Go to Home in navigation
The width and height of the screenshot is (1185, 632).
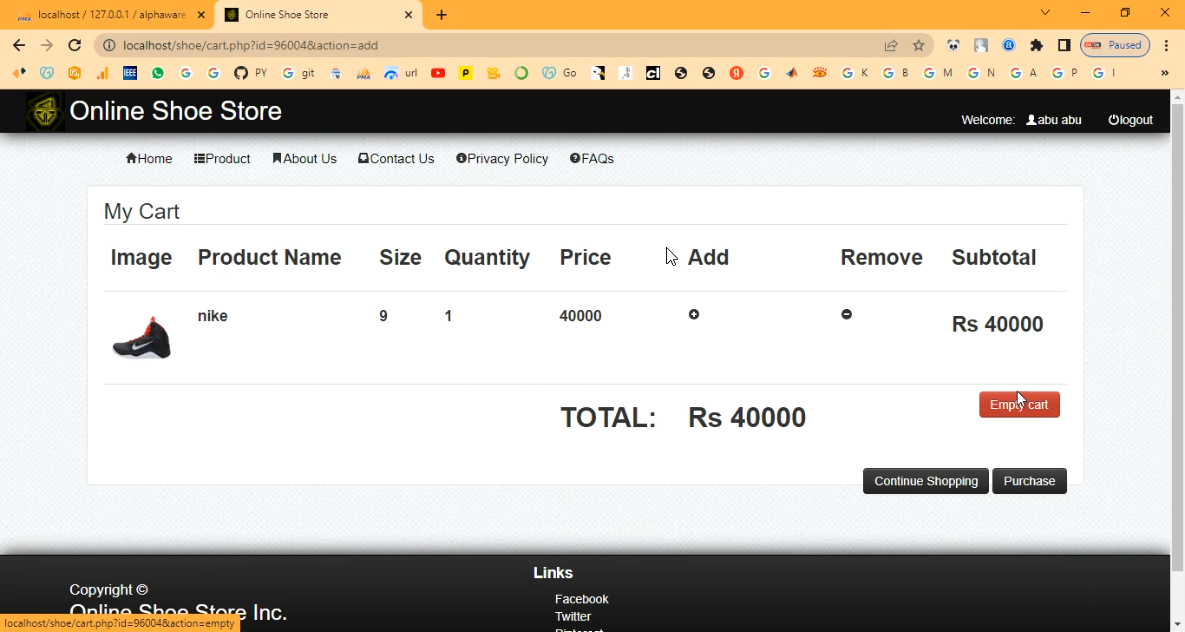click(149, 159)
